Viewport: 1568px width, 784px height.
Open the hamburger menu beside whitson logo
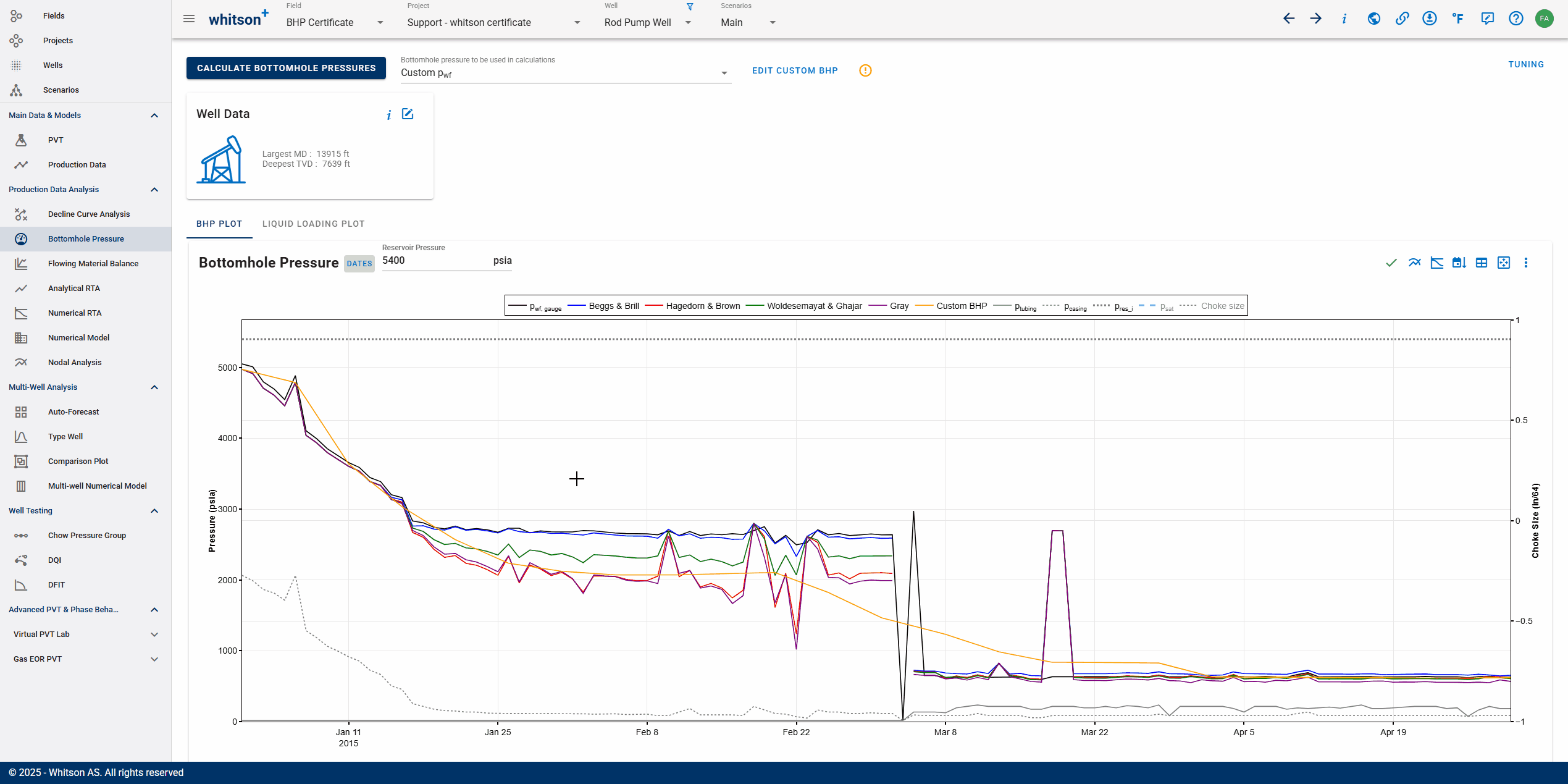189,19
